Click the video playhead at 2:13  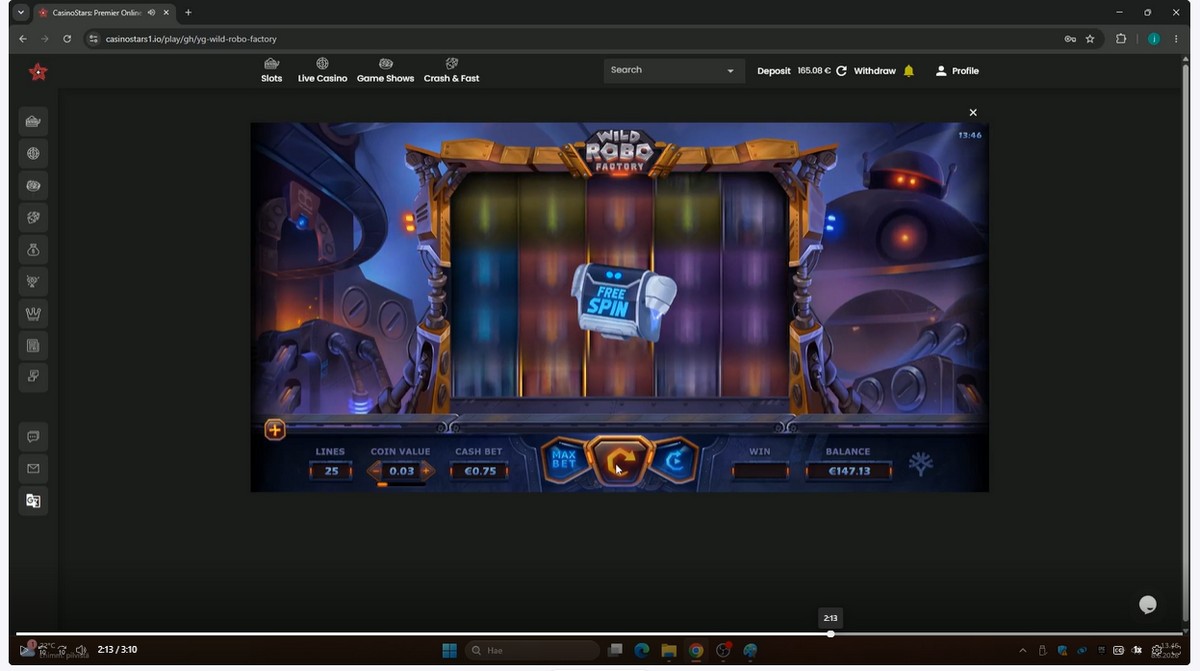830,633
